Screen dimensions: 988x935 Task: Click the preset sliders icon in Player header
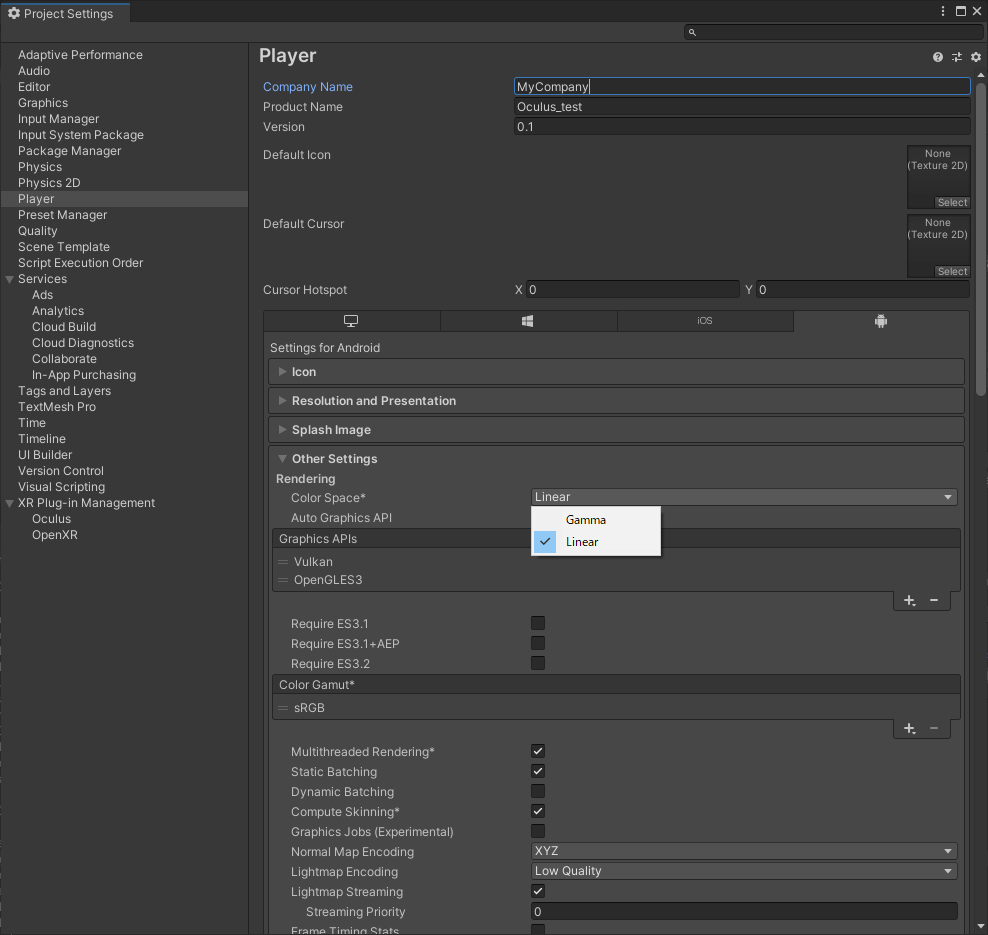pos(957,57)
